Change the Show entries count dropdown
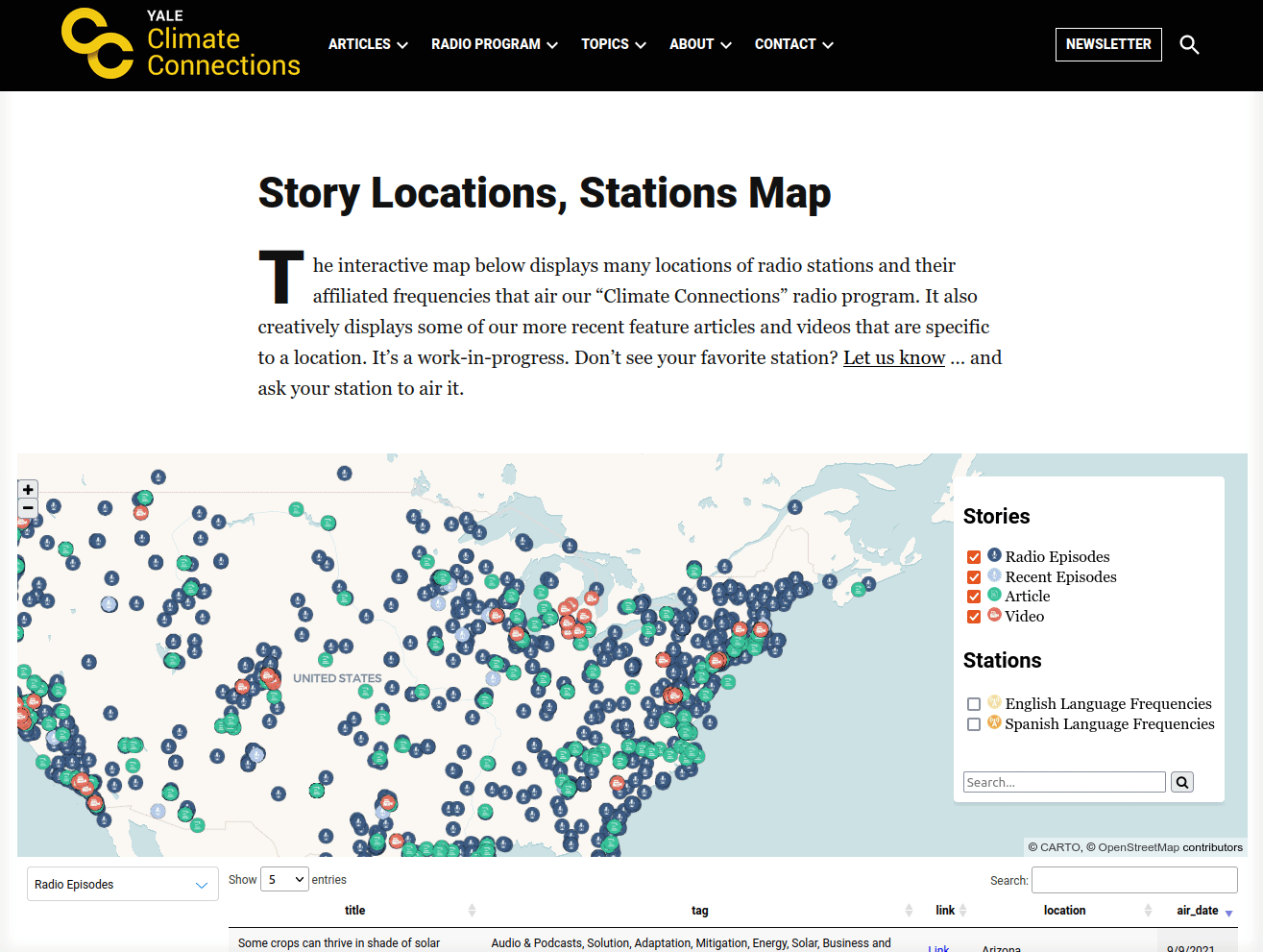 coord(284,880)
